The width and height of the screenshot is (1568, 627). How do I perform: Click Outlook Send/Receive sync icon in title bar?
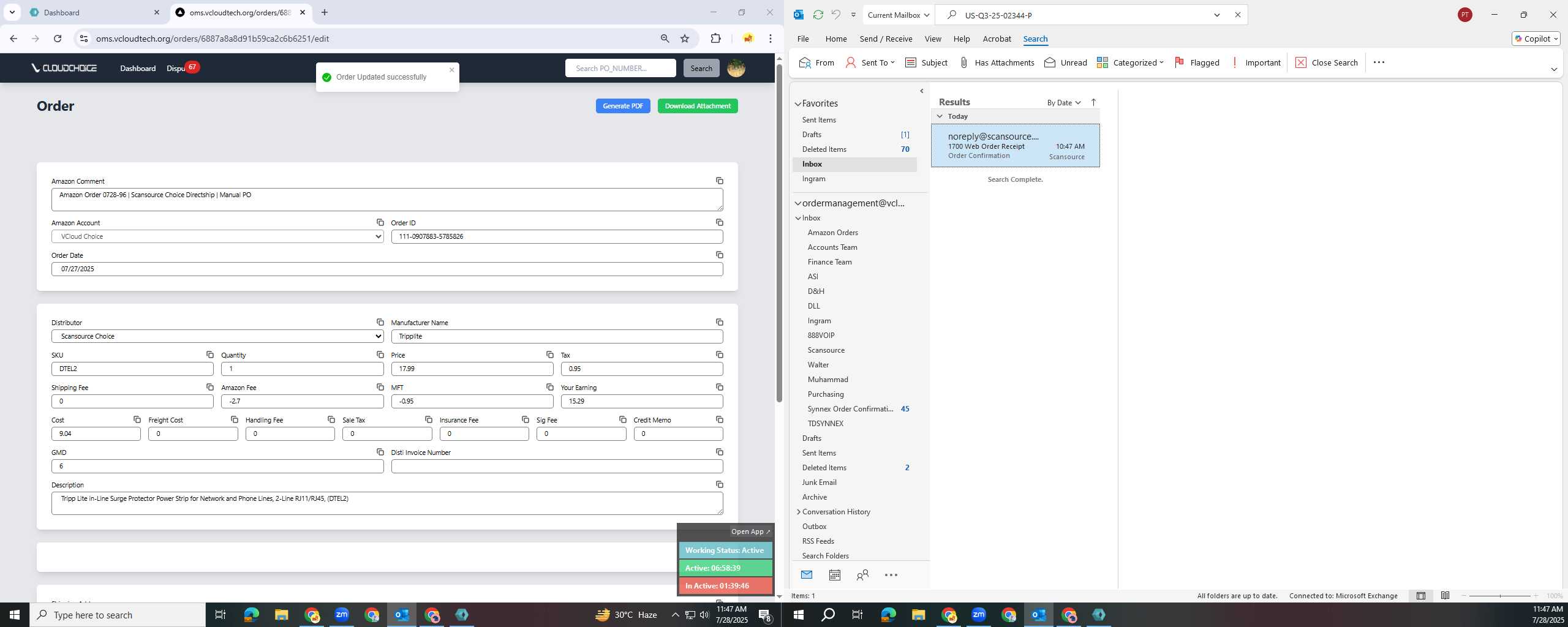coord(818,15)
